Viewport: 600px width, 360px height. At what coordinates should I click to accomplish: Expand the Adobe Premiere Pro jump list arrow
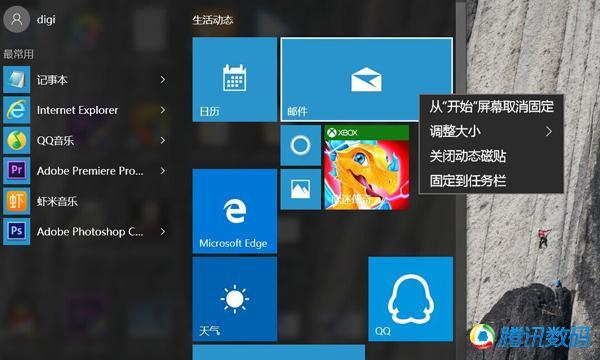tap(163, 171)
